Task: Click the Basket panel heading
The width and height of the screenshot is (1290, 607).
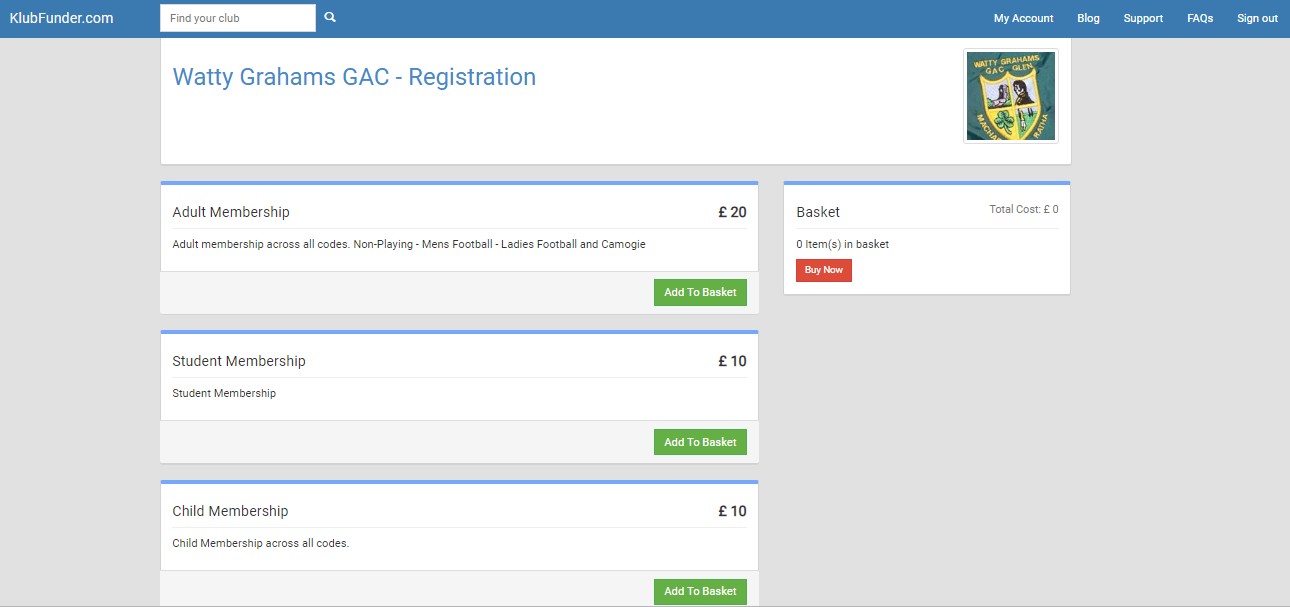Action: click(818, 212)
